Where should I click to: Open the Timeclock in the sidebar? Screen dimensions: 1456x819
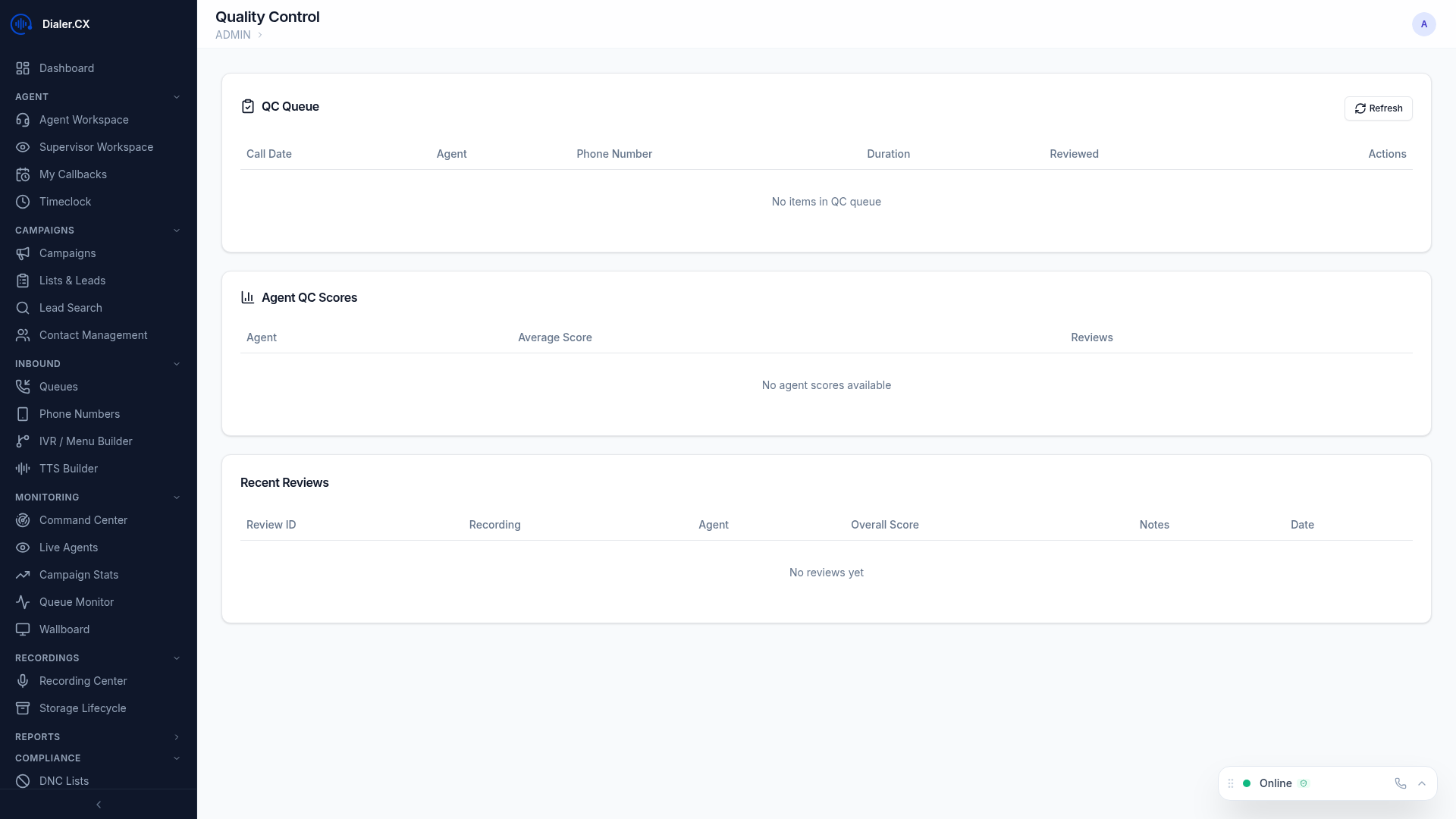65,202
